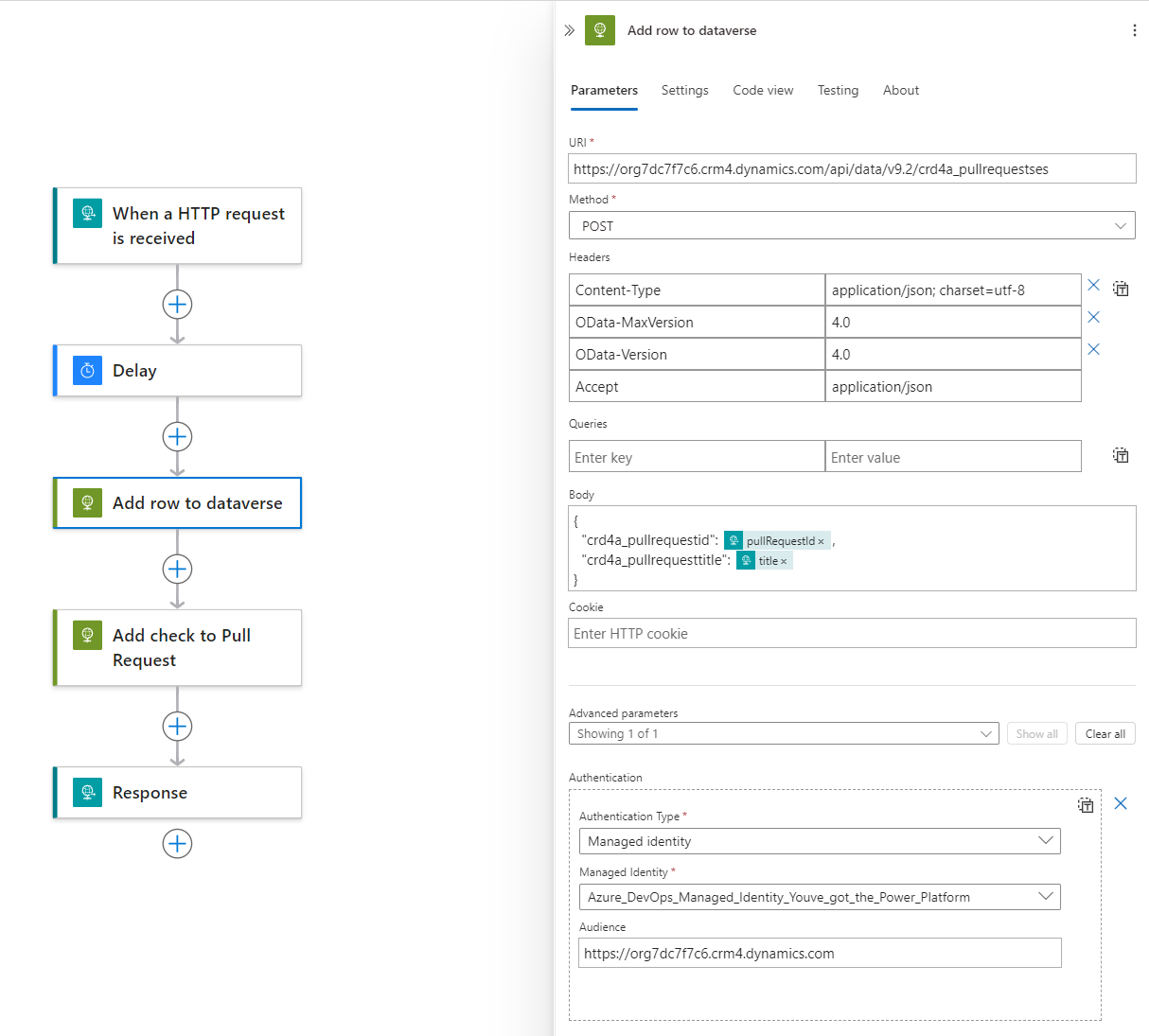Click the Clear all button
This screenshot has width=1149, height=1036.
tap(1105, 733)
